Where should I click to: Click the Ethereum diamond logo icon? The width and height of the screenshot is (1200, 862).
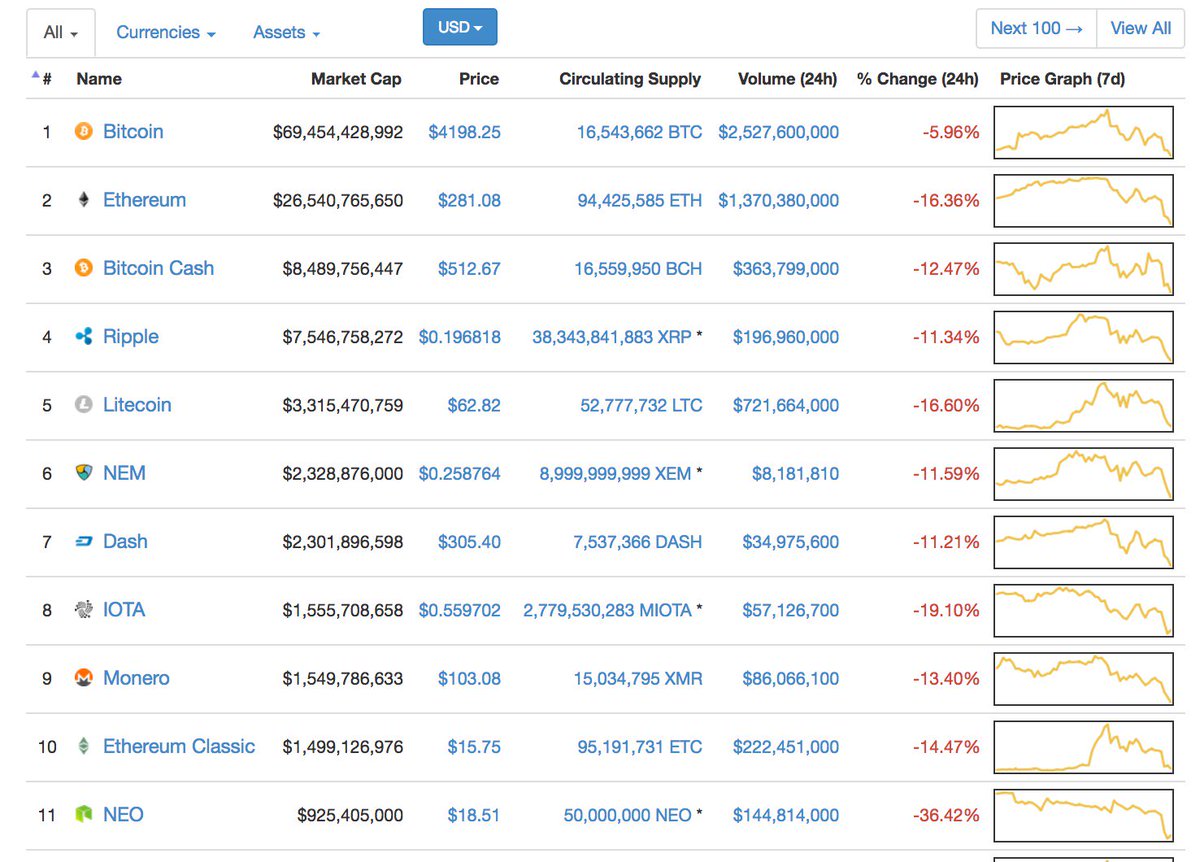point(84,200)
